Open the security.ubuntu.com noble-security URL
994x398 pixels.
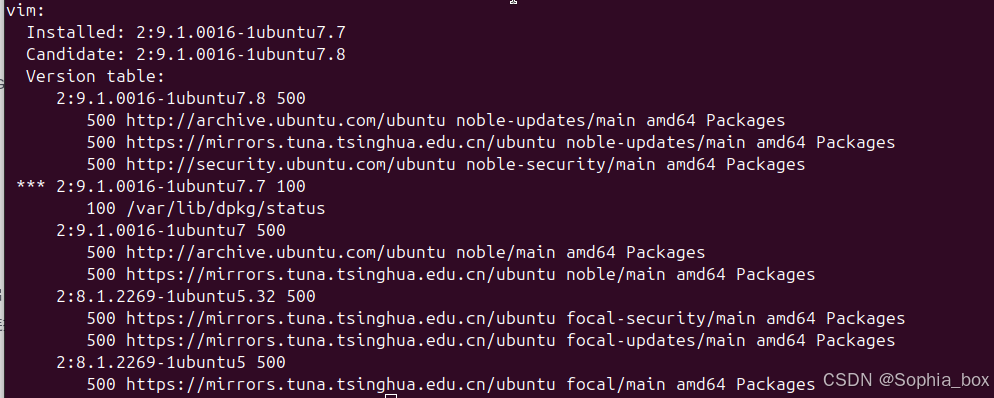click(x=291, y=165)
